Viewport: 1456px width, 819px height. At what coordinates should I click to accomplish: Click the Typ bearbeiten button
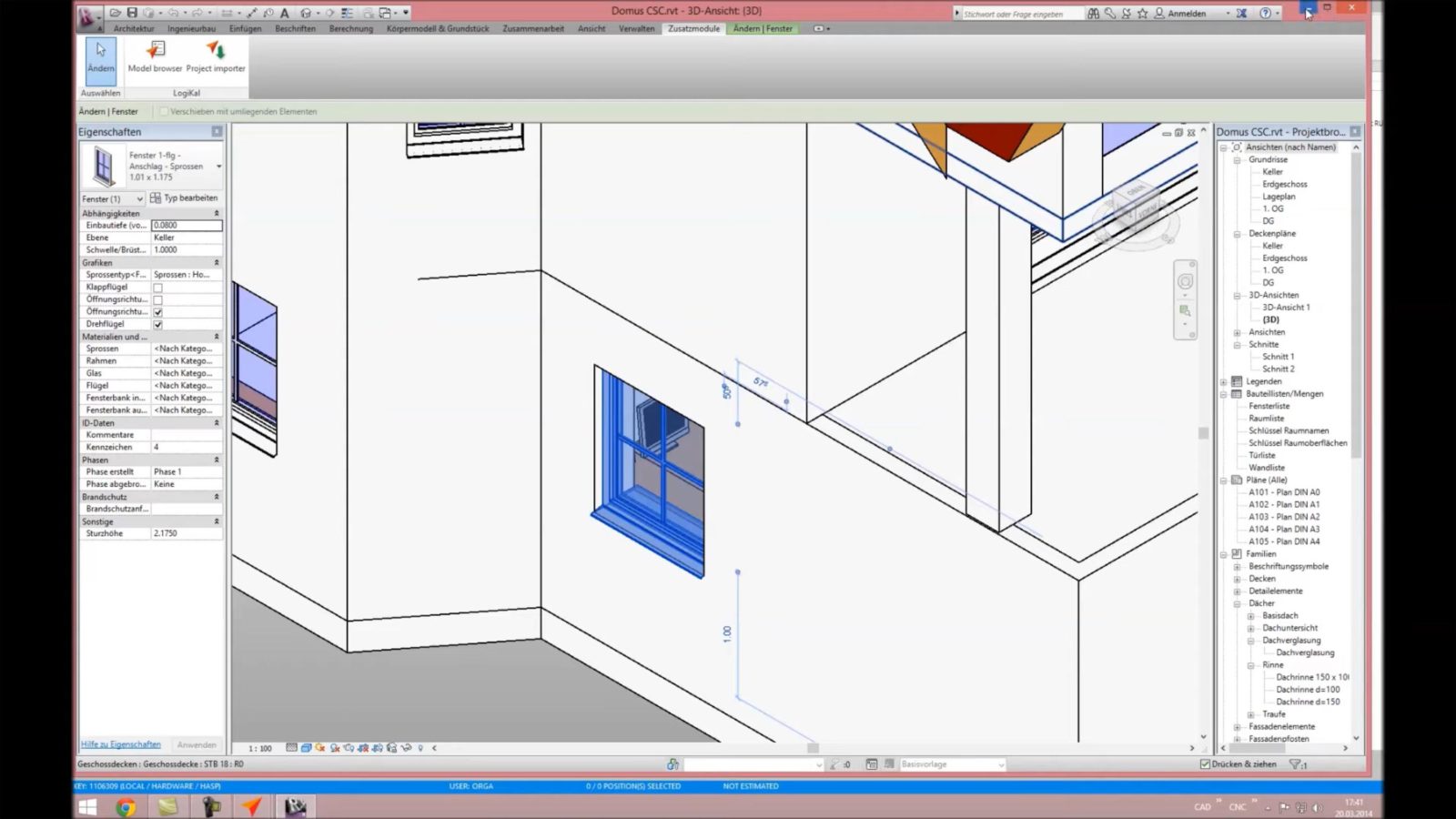185,198
